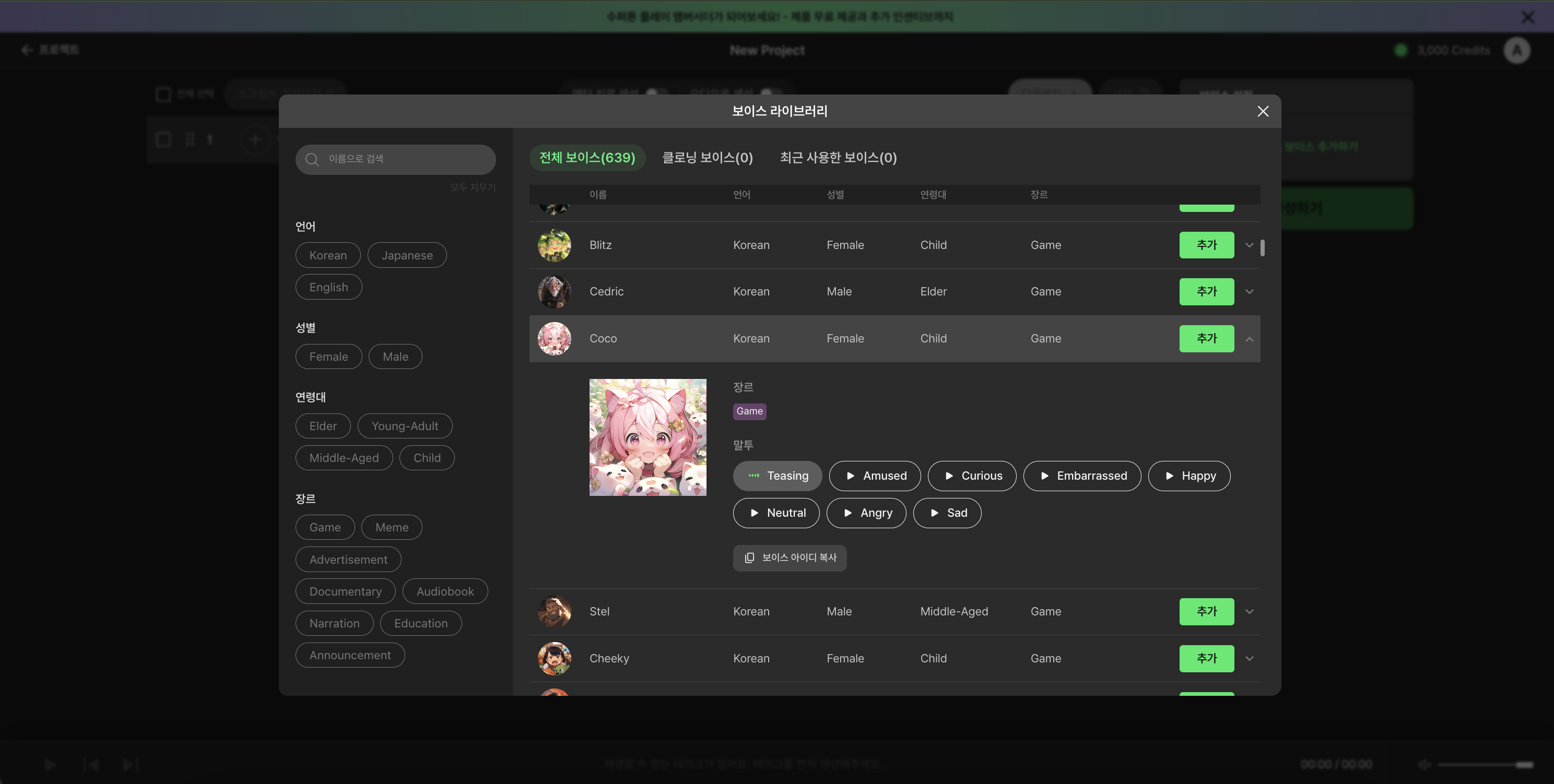Filter by Elder age group
1554x784 pixels.
point(323,426)
